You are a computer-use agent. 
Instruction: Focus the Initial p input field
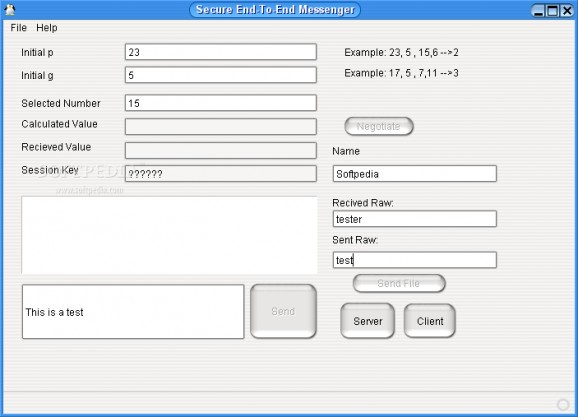(x=220, y=52)
